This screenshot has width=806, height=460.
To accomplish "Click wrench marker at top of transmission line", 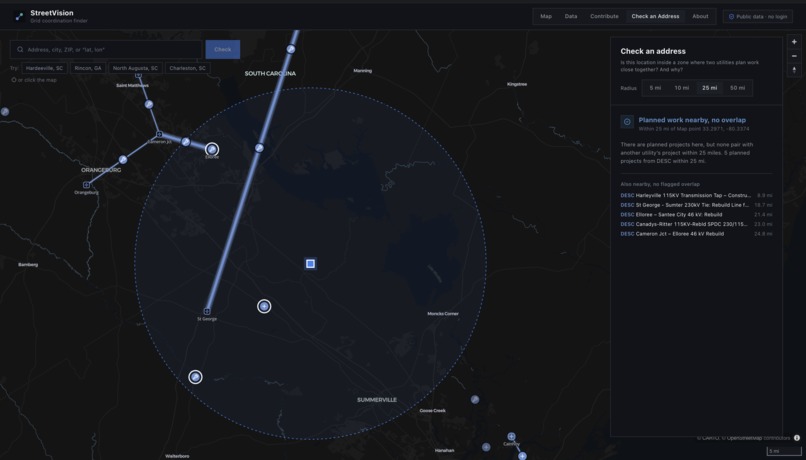I will [291, 49].
